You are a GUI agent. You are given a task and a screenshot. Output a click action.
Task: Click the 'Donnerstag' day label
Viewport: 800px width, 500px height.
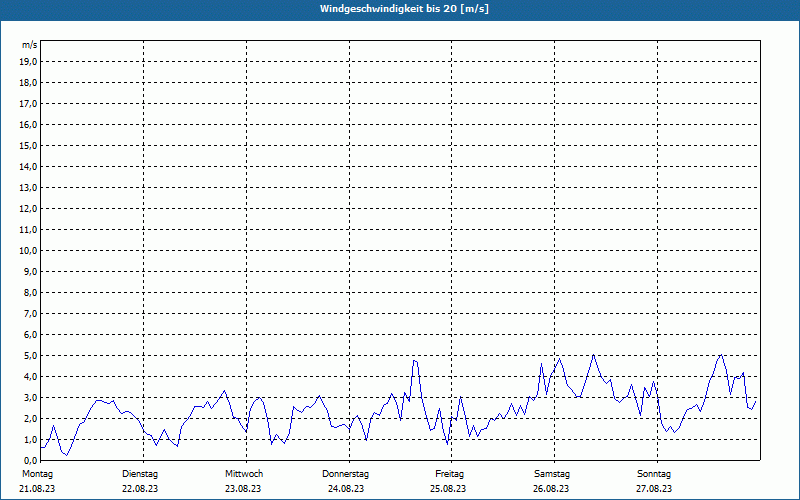(x=345, y=474)
